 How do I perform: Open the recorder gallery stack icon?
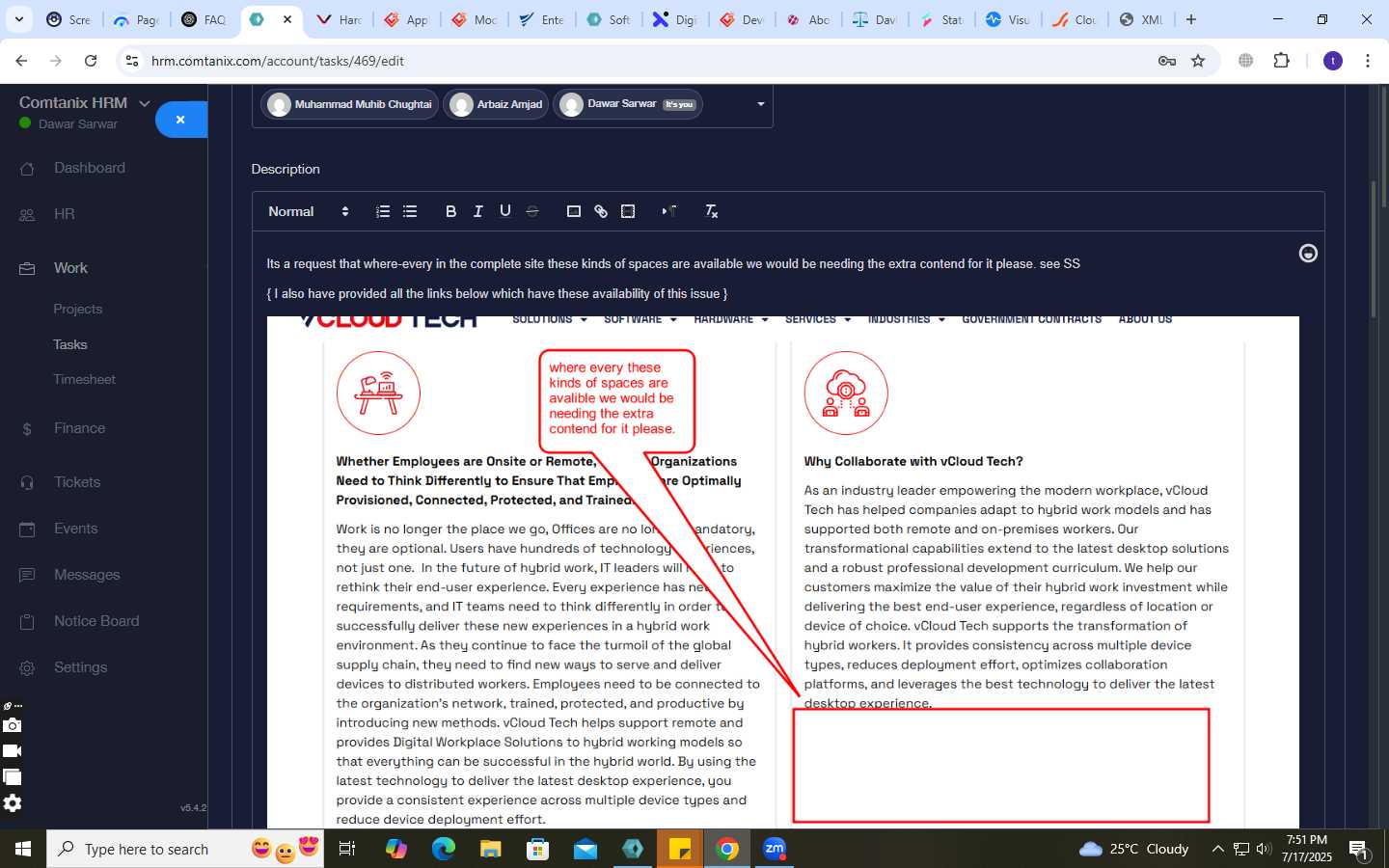[12, 777]
